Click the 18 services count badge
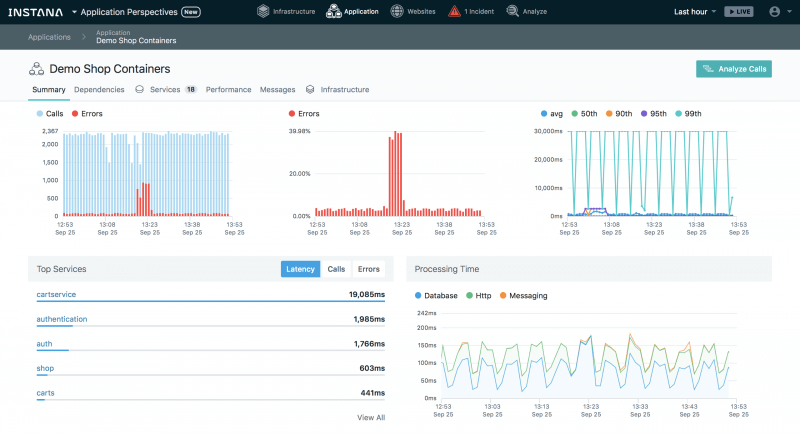The width and height of the screenshot is (800, 434). (191, 90)
